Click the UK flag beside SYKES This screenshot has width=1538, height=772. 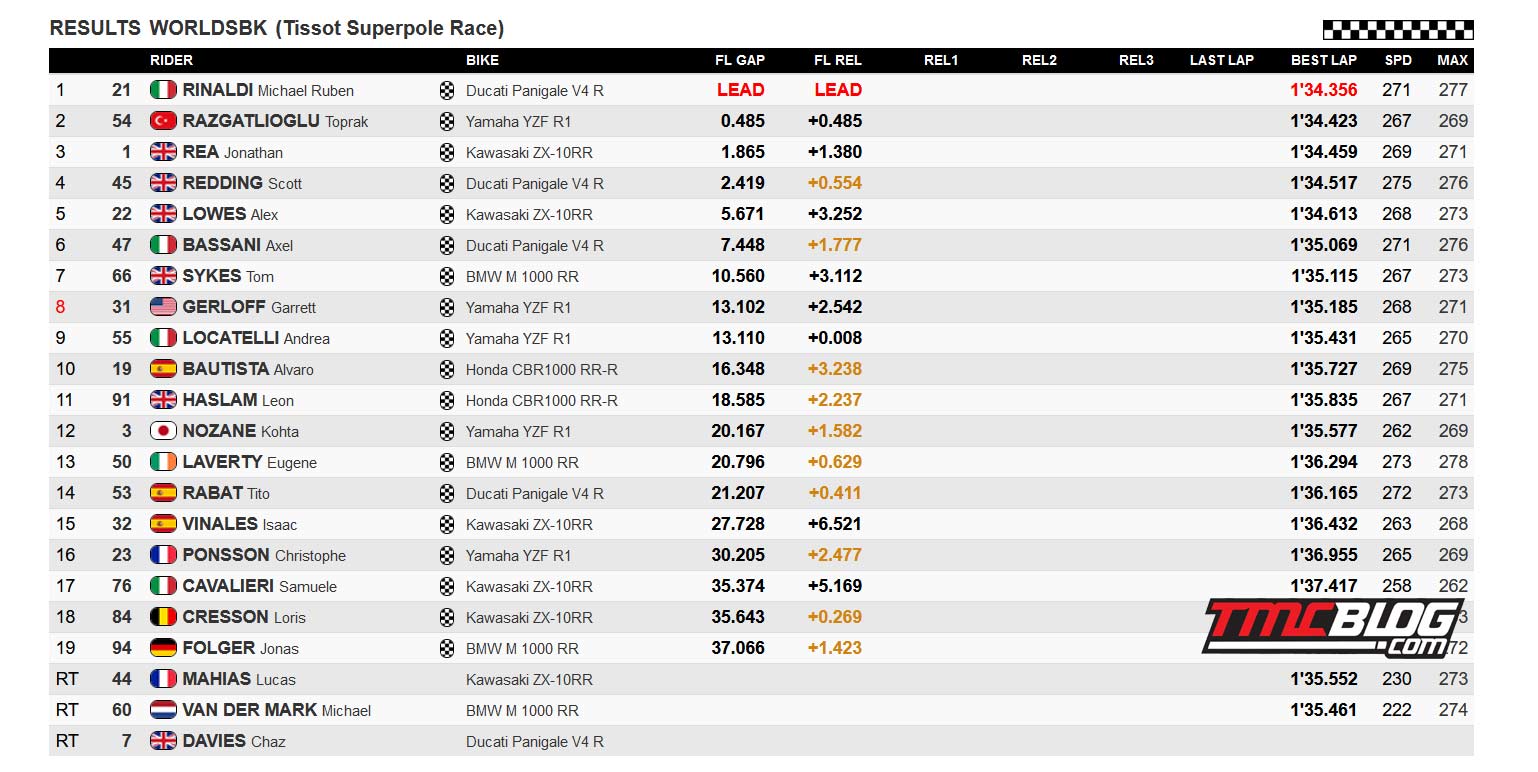point(163,276)
